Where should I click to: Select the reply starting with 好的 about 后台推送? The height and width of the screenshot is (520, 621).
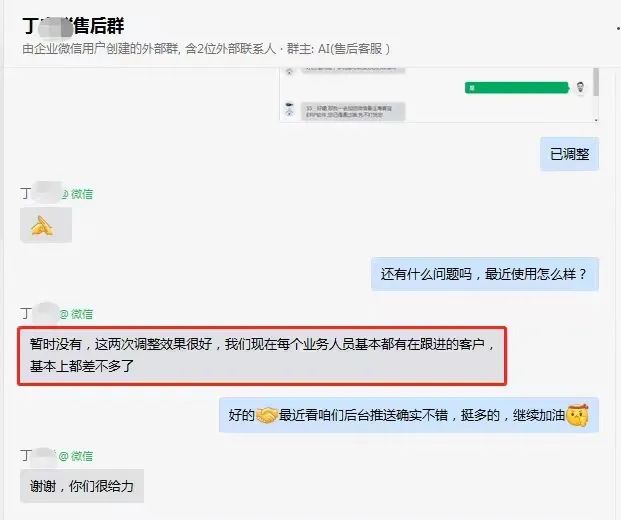(x=409, y=415)
